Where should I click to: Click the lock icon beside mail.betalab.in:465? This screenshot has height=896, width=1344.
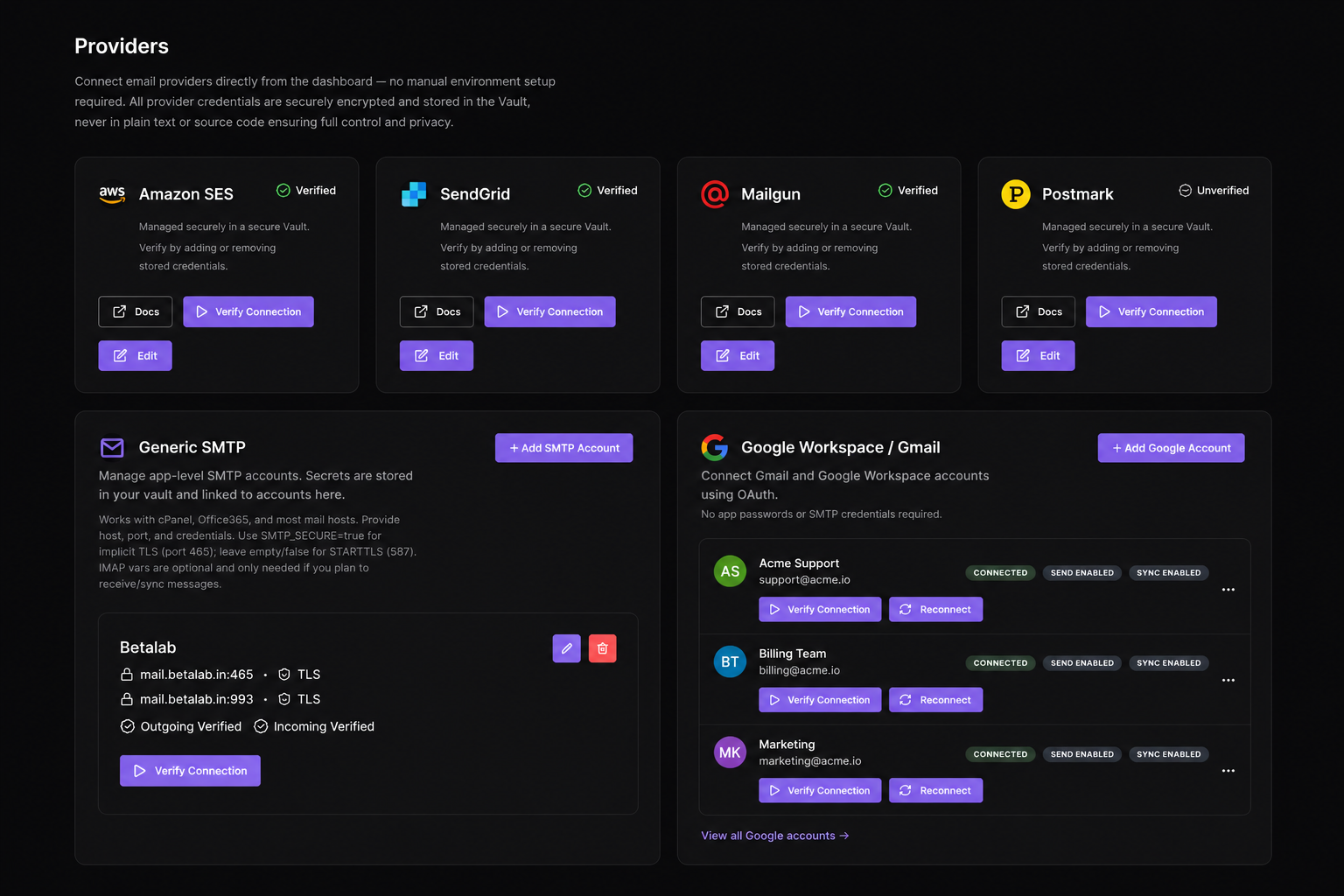click(x=127, y=675)
